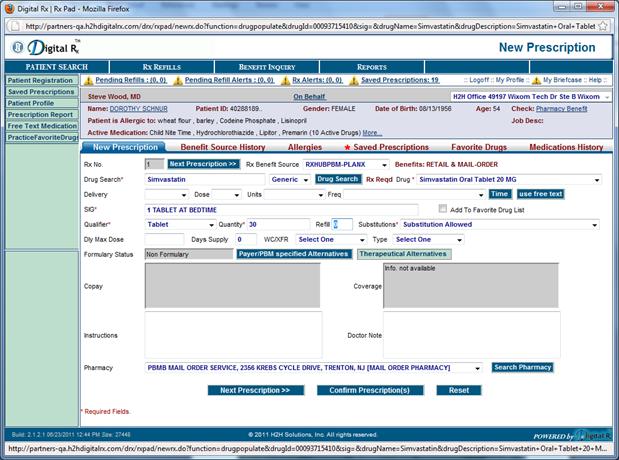The height and width of the screenshot is (460, 619).
Task: Expand the Qualifier Tablet dropdown
Action: (210, 225)
